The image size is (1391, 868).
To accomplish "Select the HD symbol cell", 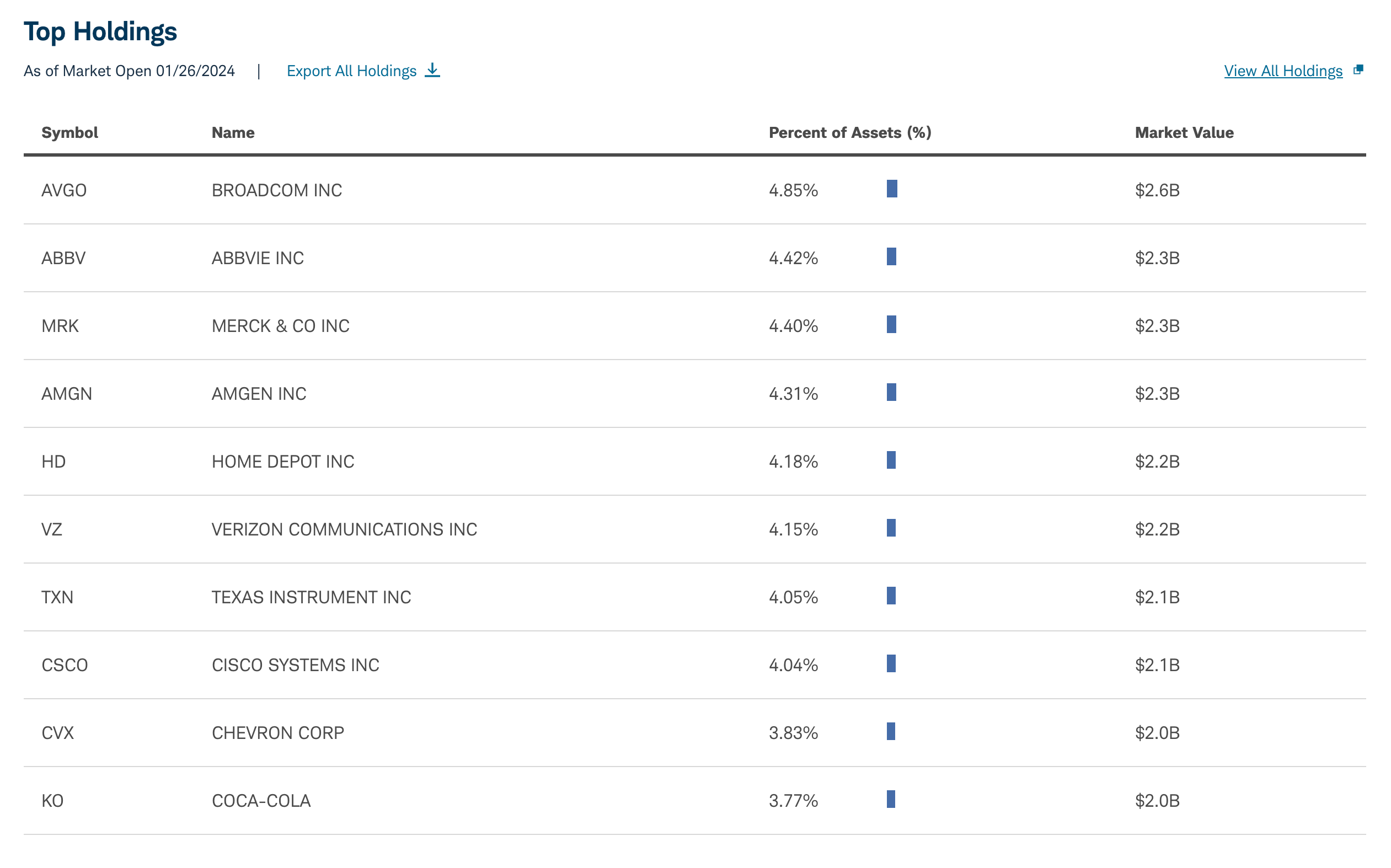I will click(x=54, y=462).
